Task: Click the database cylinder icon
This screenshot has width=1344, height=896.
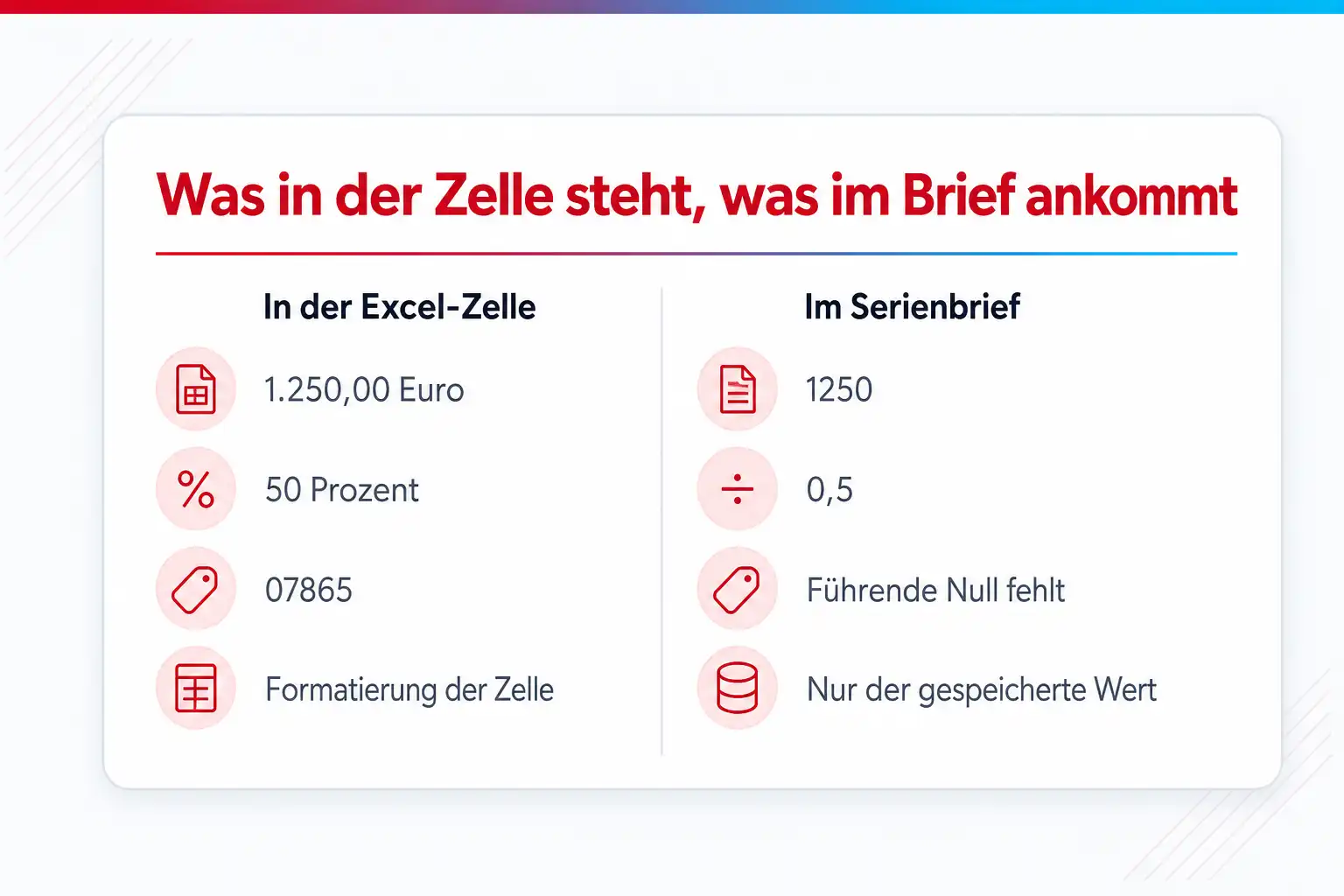Action: (738, 689)
